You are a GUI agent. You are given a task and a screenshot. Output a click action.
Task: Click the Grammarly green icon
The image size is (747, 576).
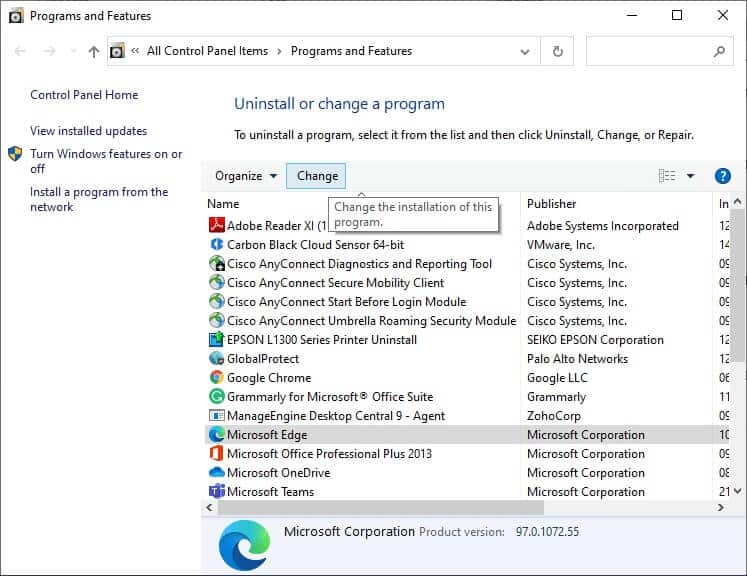coord(217,396)
